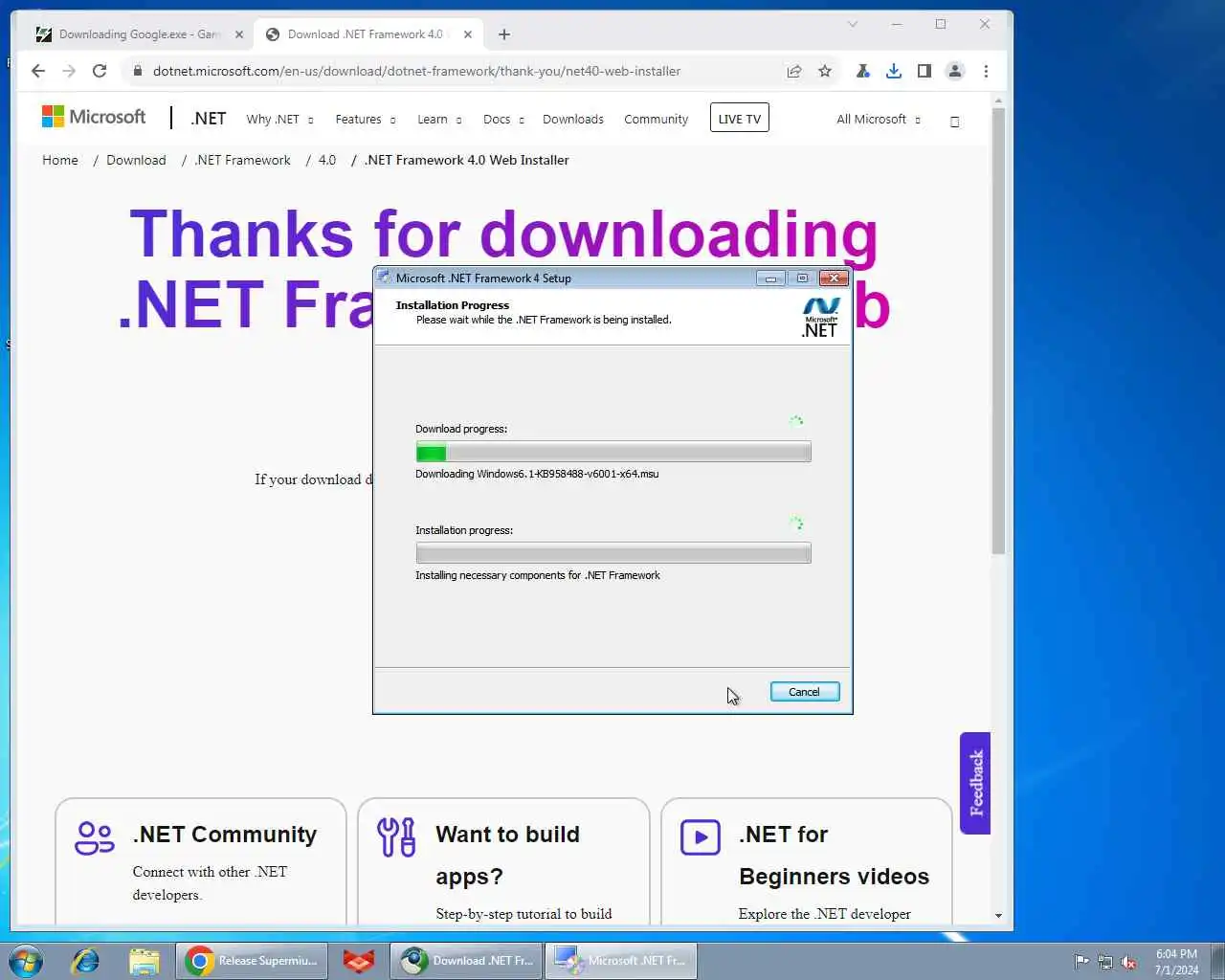This screenshot has height=980, width=1225.
Task: Click .NET Community card heading
Action: point(225,835)
